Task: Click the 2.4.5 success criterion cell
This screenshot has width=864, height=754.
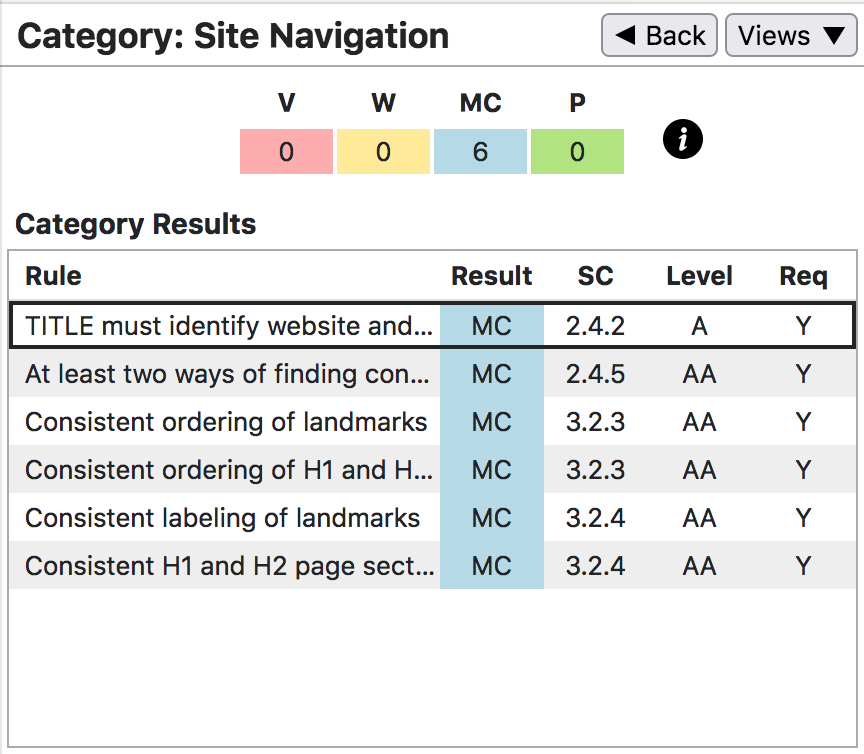Action: click(595, 374)
